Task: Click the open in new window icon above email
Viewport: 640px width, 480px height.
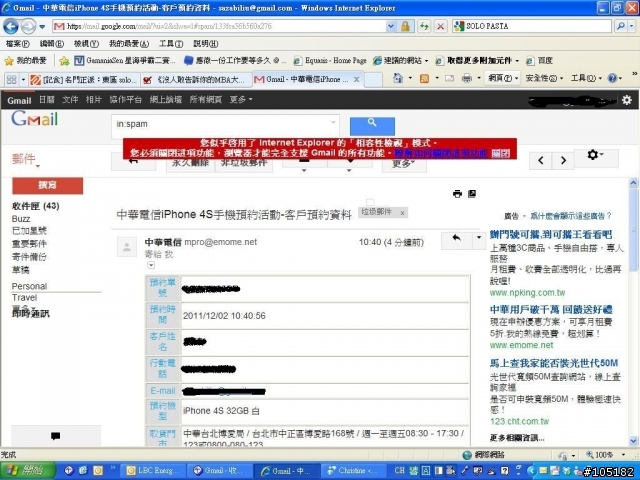Action: click(472, 194)
